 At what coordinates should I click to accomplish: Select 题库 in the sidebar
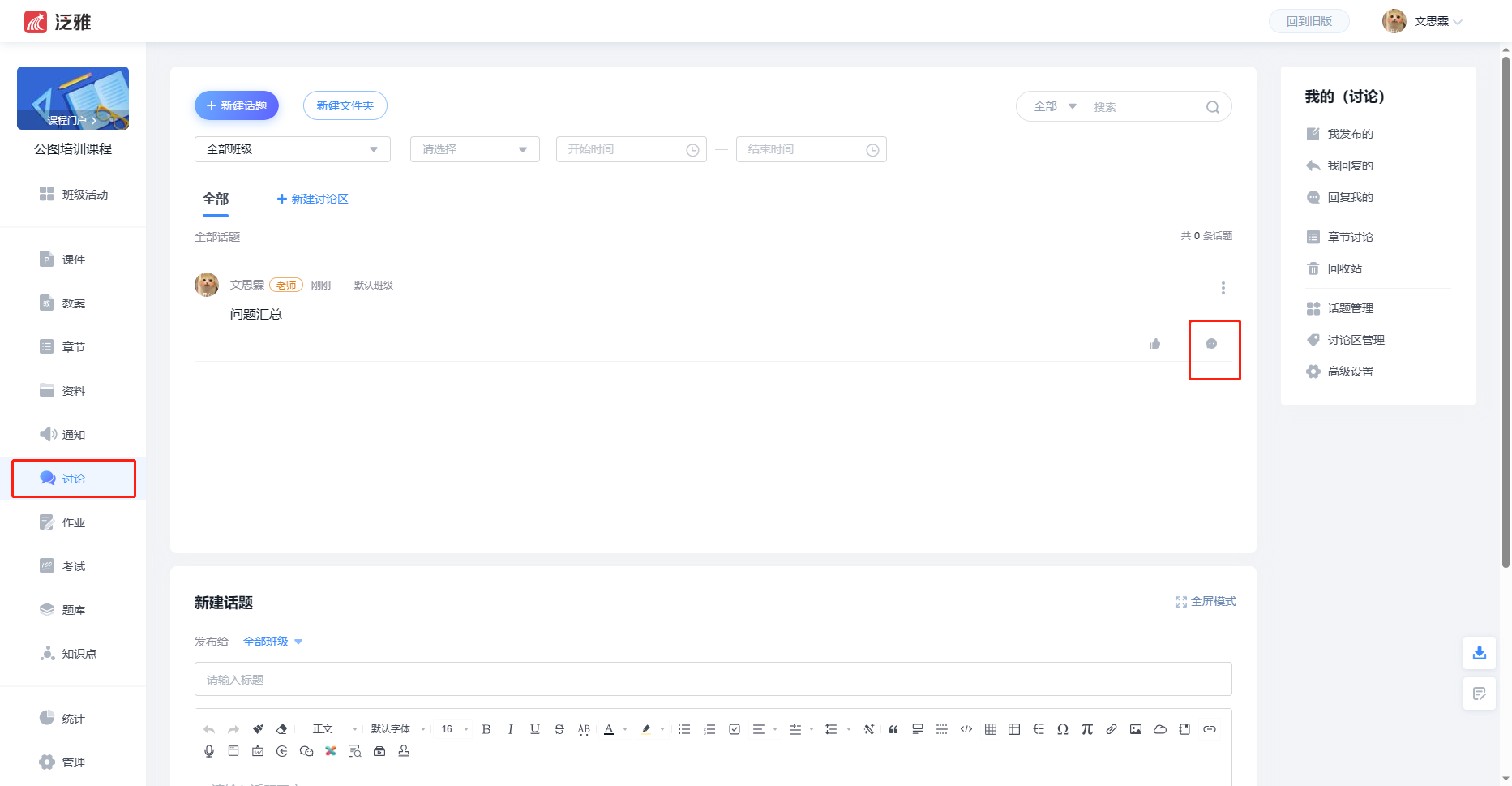pos(62,610)
